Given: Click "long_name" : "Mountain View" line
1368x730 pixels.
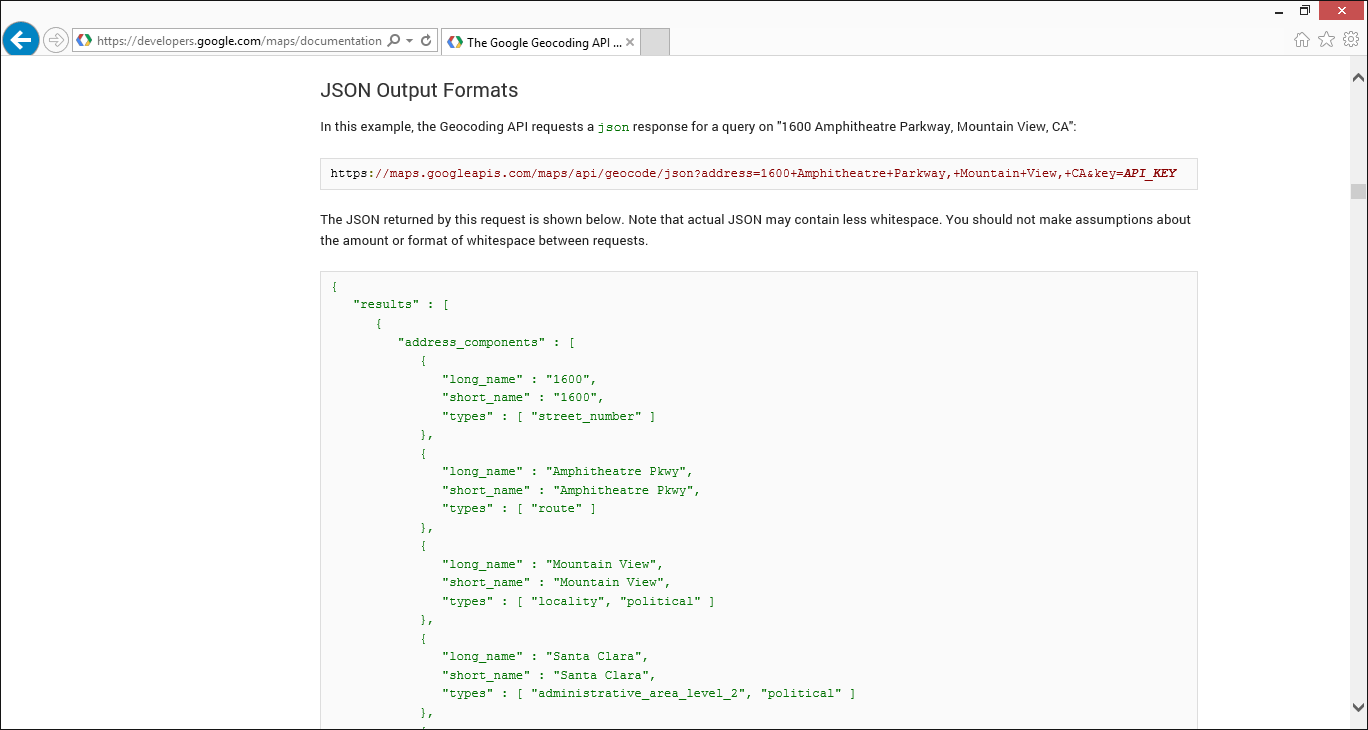Looking at the screenshot, I should pos(553,564).
